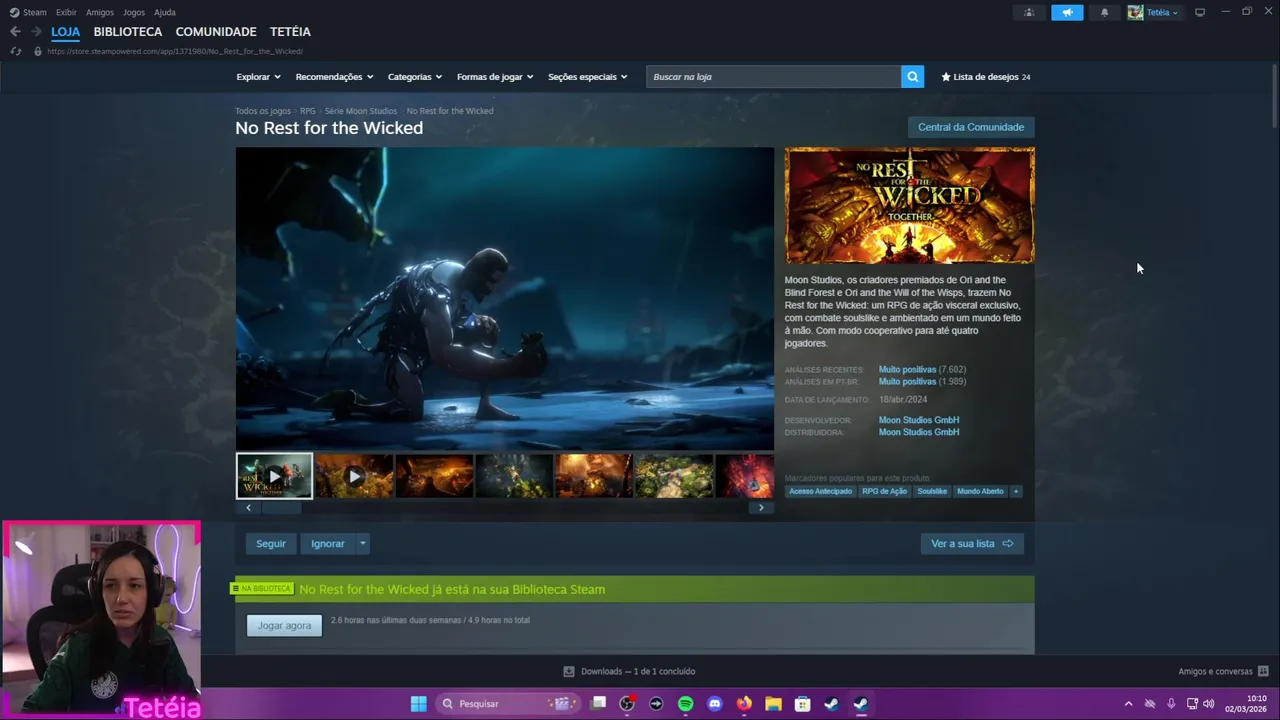Click the Jogar agora button

pos(284,625)
